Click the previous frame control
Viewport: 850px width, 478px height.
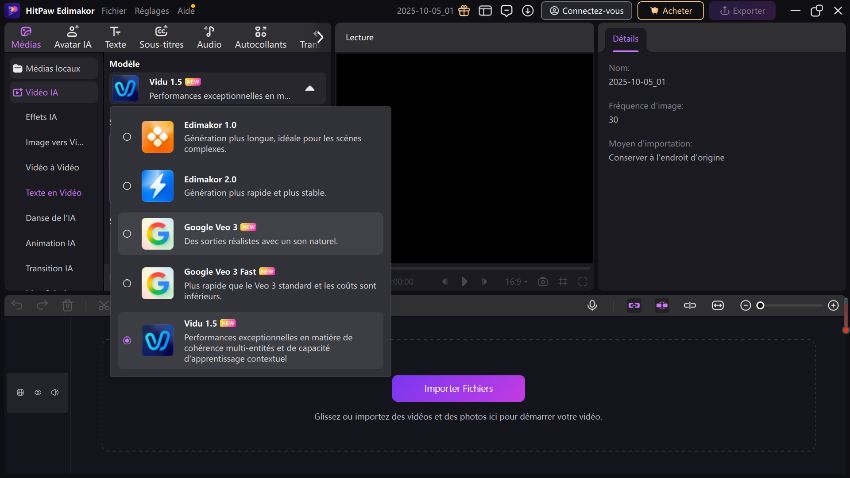click(x=445, y=282)
